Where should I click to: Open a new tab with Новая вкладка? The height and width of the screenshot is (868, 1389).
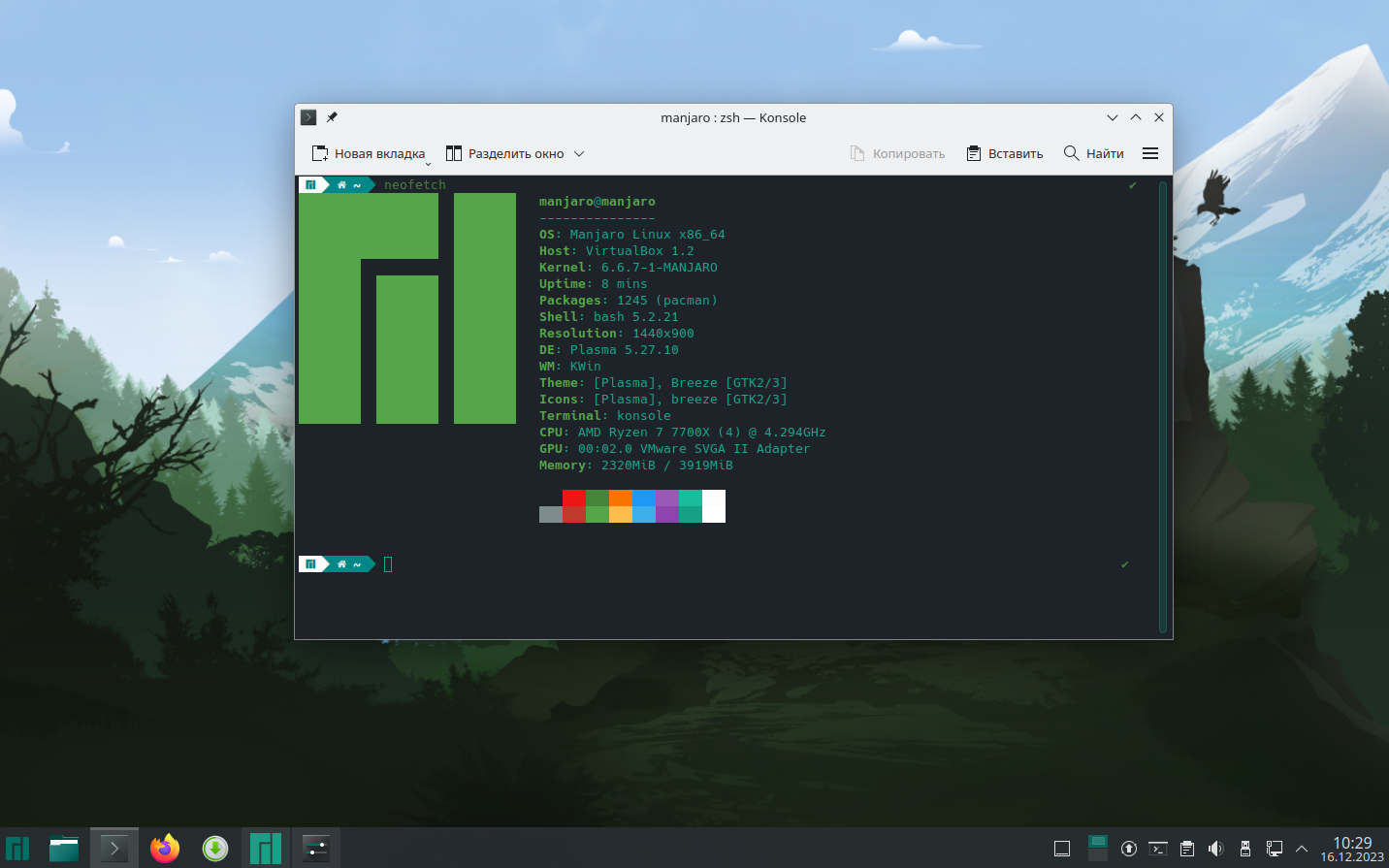coord(369,153)
